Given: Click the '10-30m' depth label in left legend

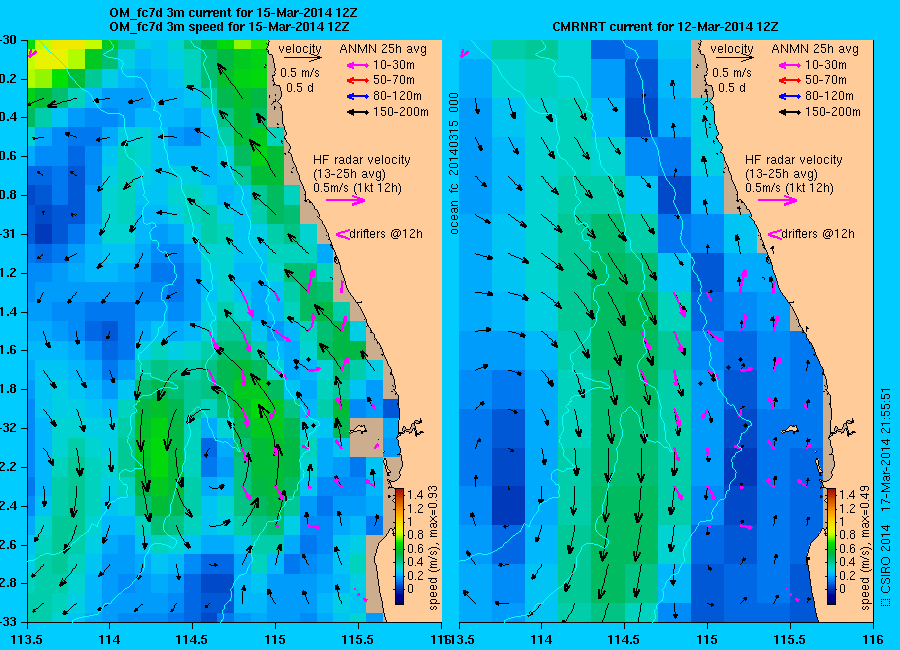Looking at the screenshot, I should pyautogui.click(x=394, y=65).
